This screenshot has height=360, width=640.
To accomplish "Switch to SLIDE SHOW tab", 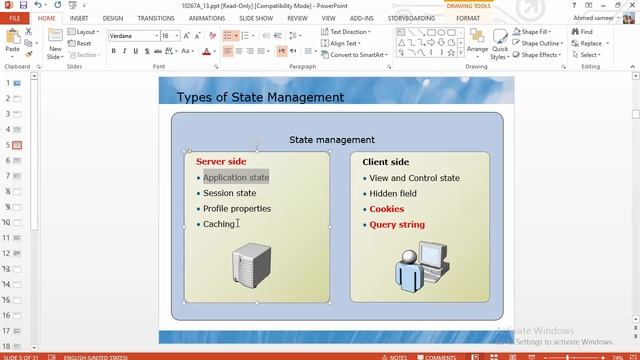I will click(x=256, y=18).
